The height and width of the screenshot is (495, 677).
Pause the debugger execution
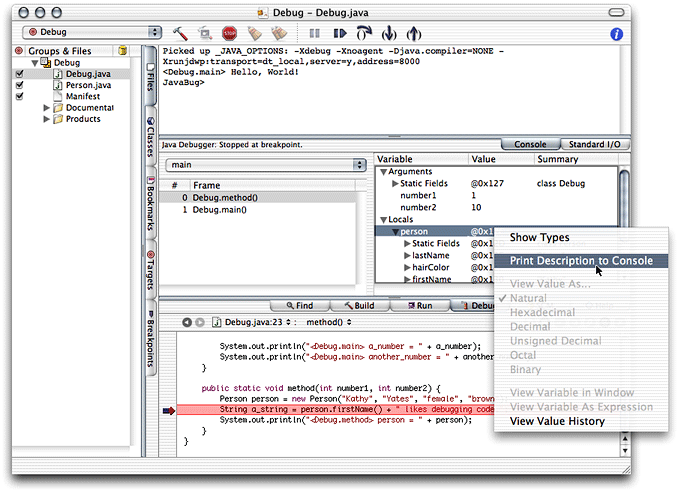[x=315, y=33]
